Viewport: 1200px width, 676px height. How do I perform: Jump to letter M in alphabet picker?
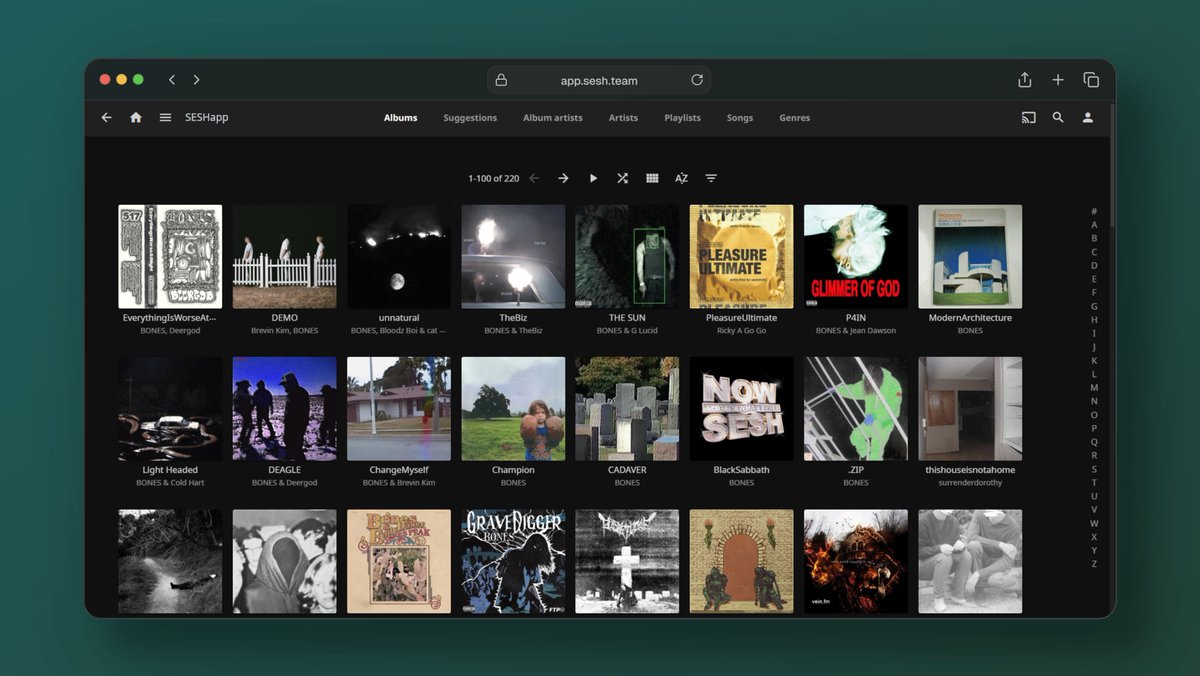pos(1094,387)
